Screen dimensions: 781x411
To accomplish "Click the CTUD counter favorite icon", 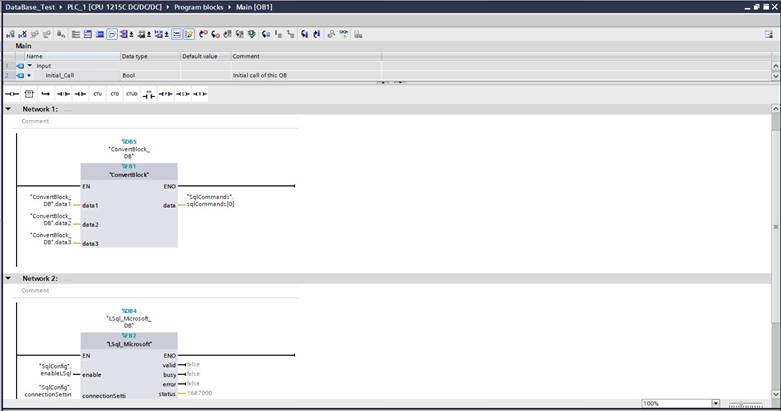I will click(x=131, y=94).
